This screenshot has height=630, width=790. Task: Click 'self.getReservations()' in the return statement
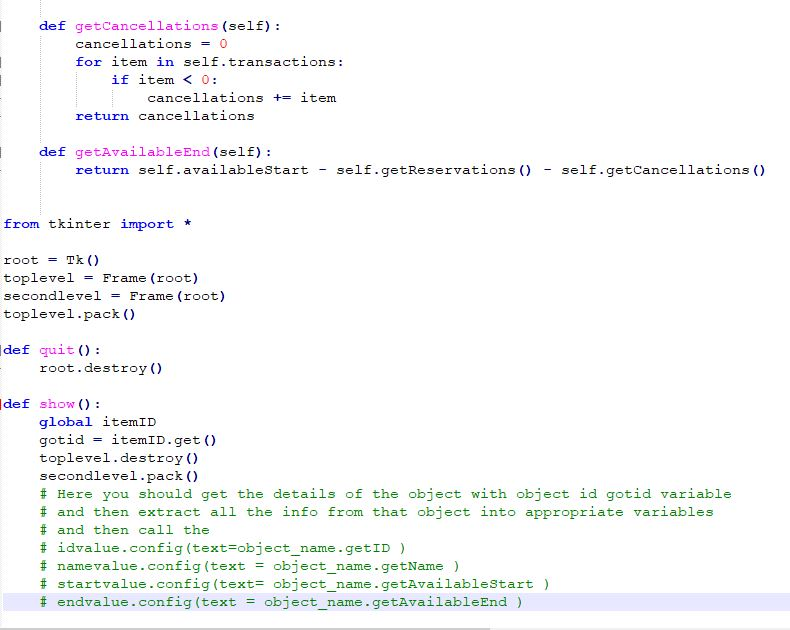[x=434, y=170]
